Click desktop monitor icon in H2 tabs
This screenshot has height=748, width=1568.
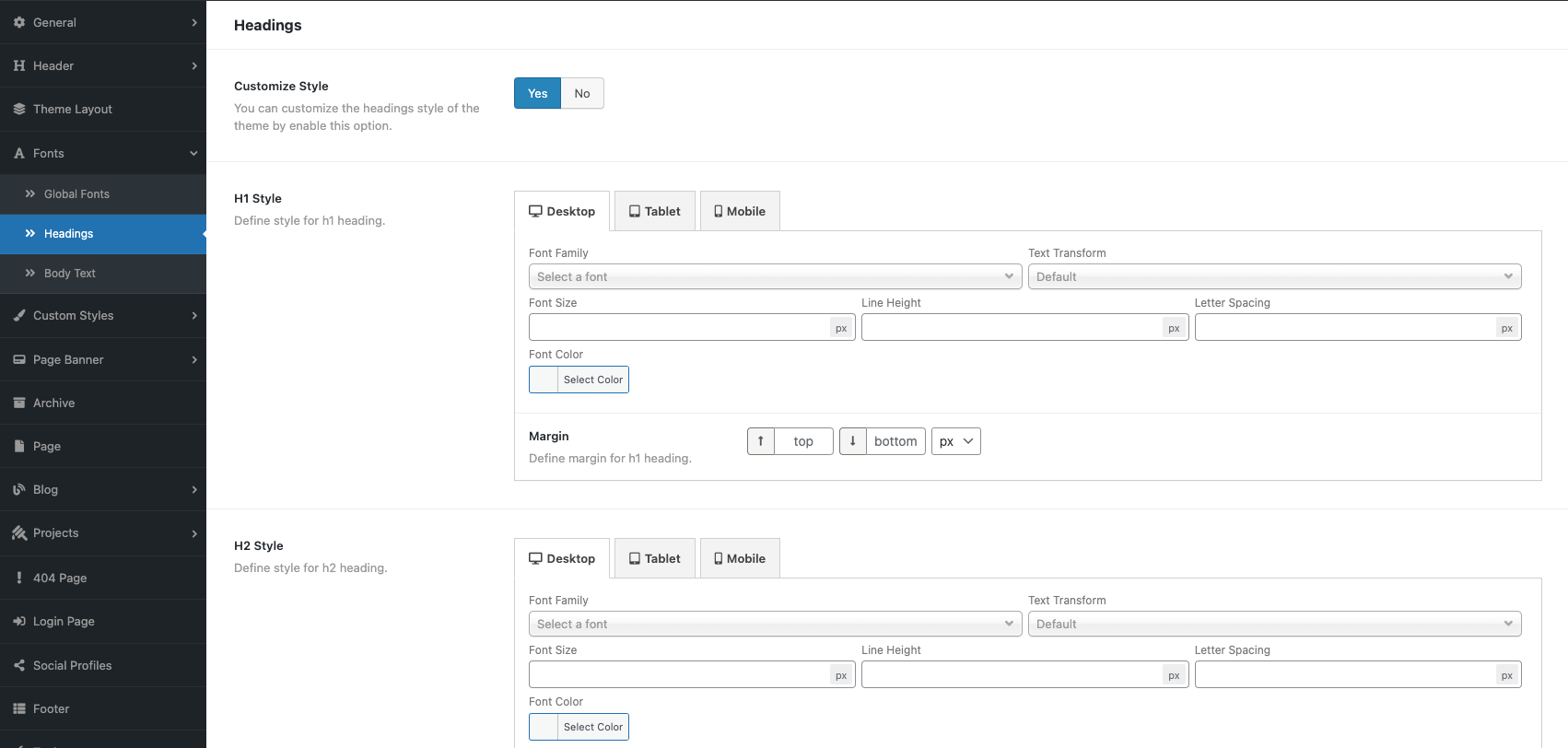click(535, 558)
